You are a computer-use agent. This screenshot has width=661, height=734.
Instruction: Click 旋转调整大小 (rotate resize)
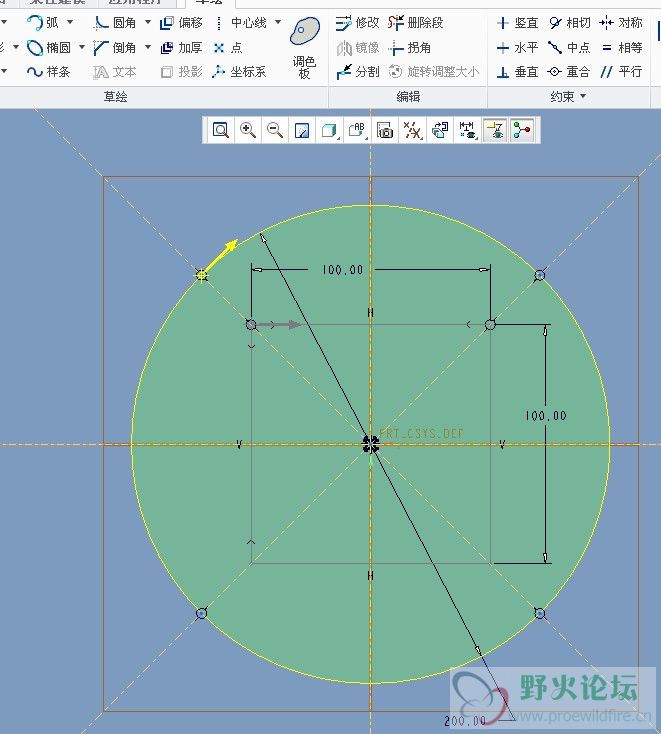434,72
